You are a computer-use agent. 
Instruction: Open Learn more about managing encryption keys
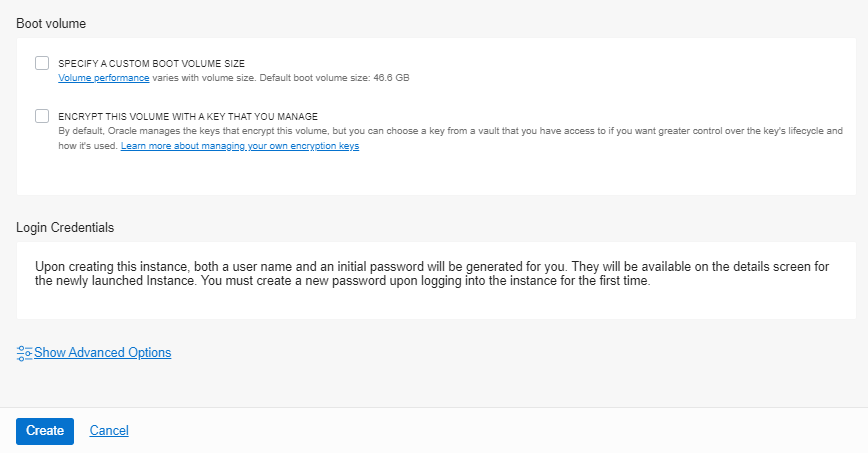(x=240, y=146)
